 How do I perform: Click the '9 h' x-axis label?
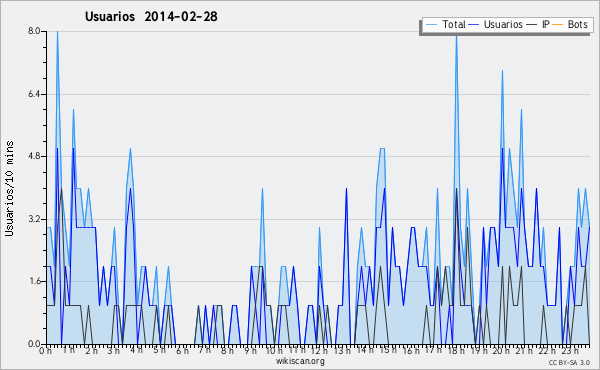coord(251,350)
